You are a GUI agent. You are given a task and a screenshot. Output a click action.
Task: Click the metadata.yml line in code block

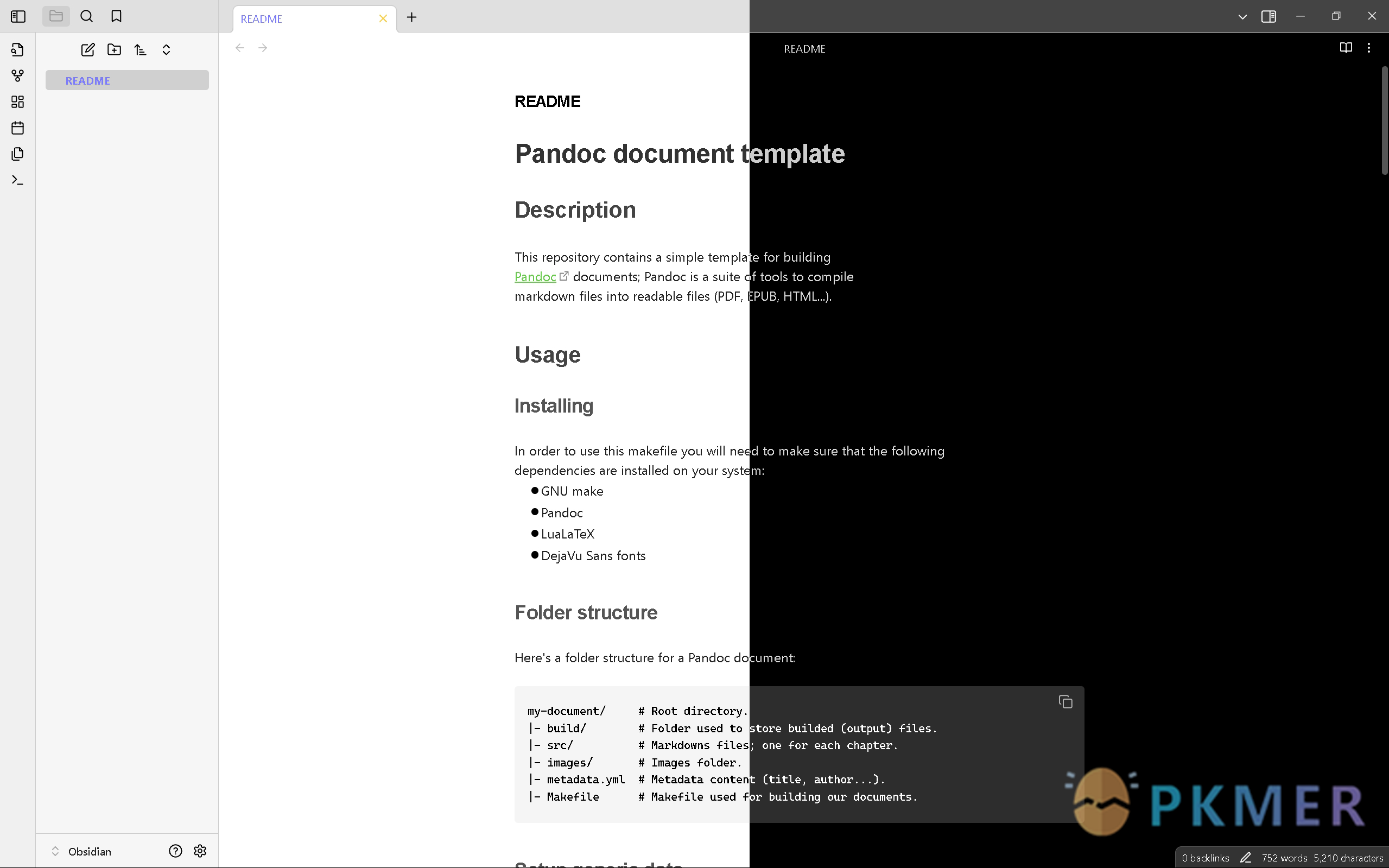[707, 780]
